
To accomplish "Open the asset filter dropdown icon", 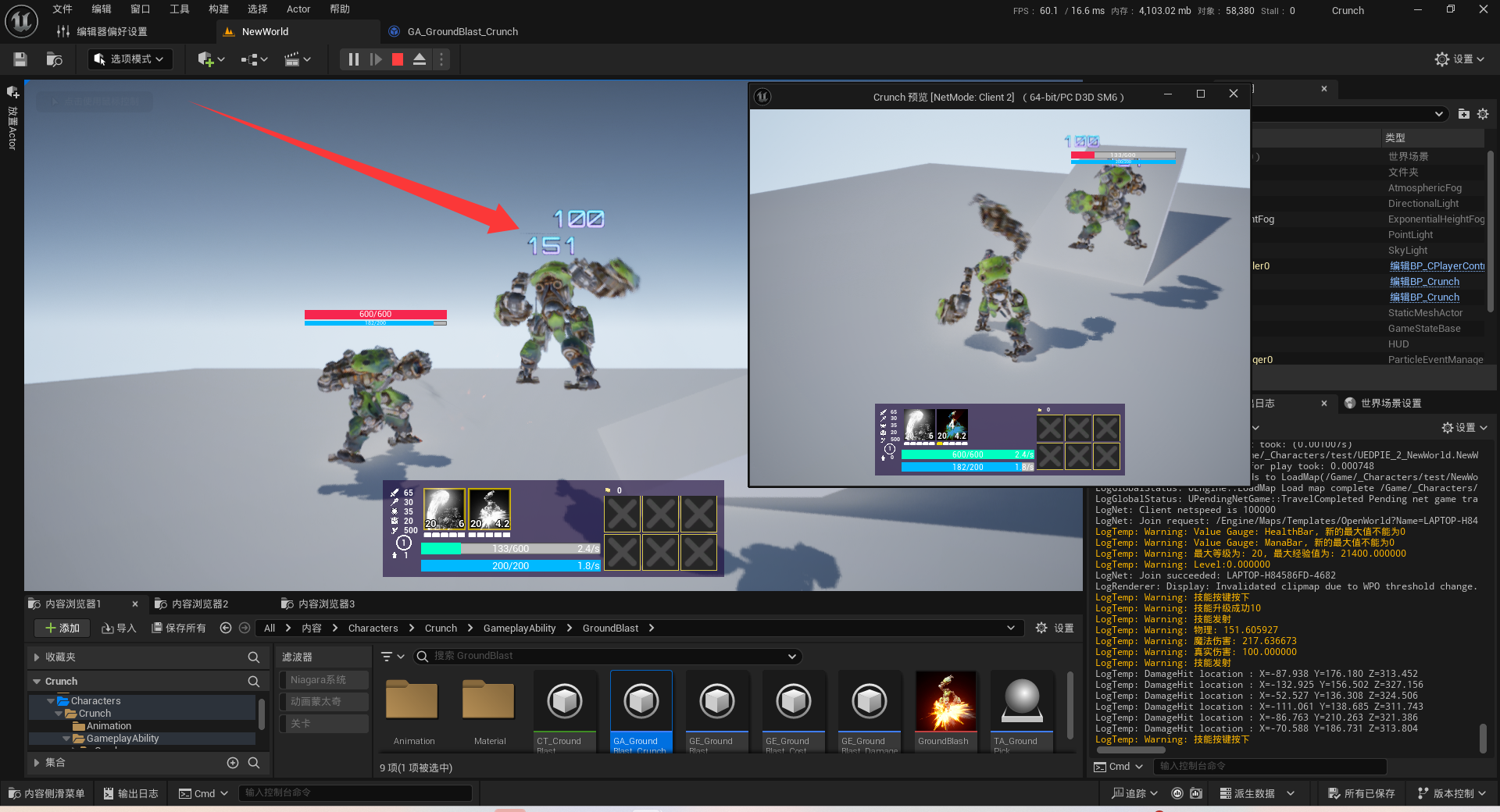I will pos(392,657).
